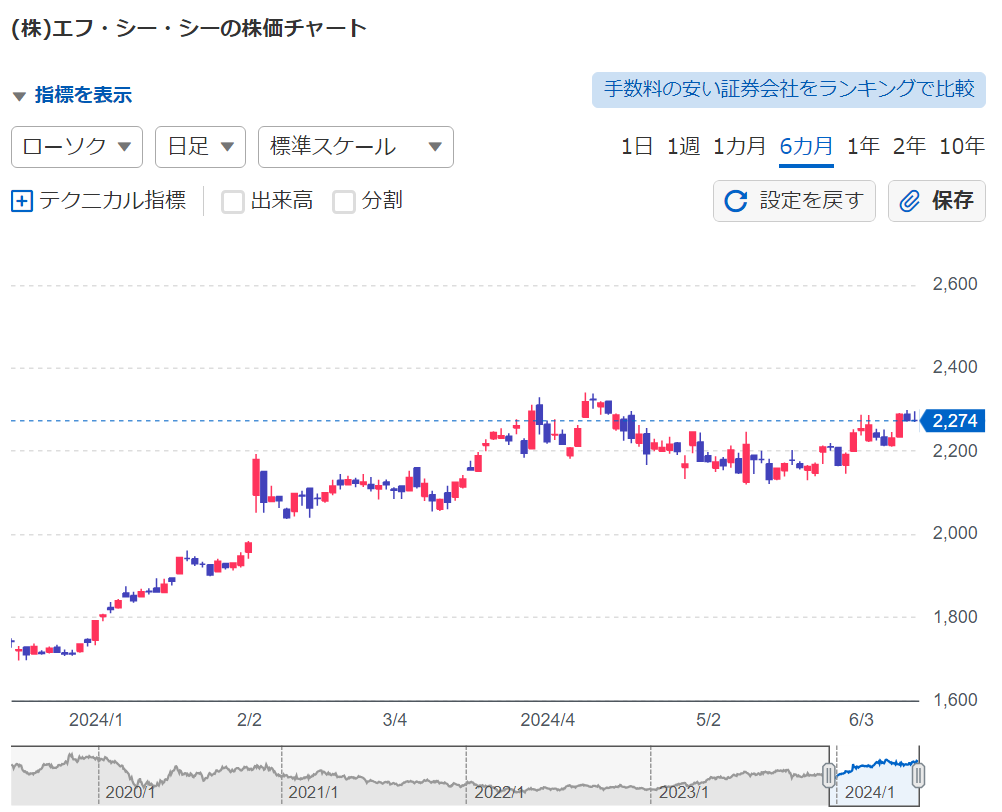Click the 5/2 date label on axis

(708, 720)
